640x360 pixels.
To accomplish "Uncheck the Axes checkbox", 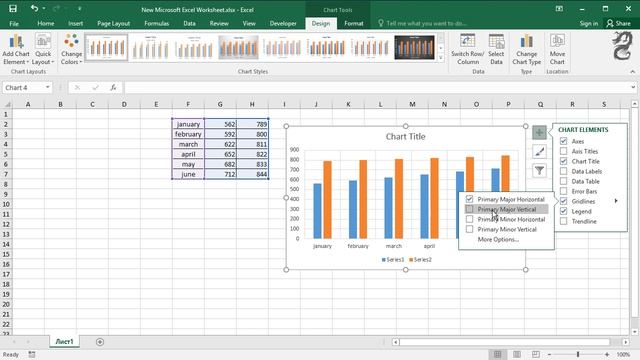I will pyautogui.click(x=563, y=141).
